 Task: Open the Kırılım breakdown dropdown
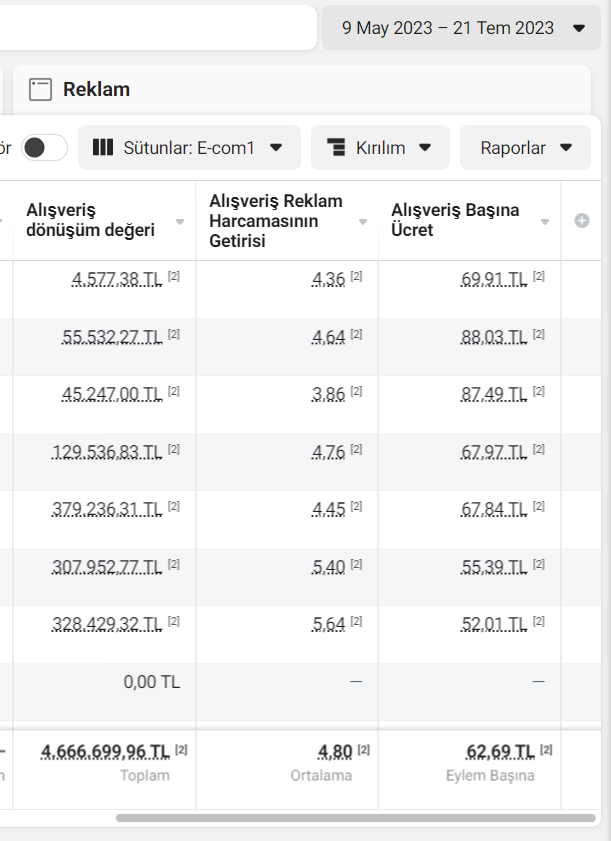point(380,147)
